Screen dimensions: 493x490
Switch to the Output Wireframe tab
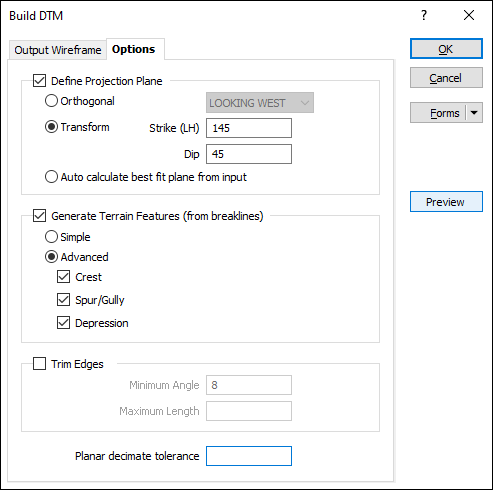tap(58, 50)
